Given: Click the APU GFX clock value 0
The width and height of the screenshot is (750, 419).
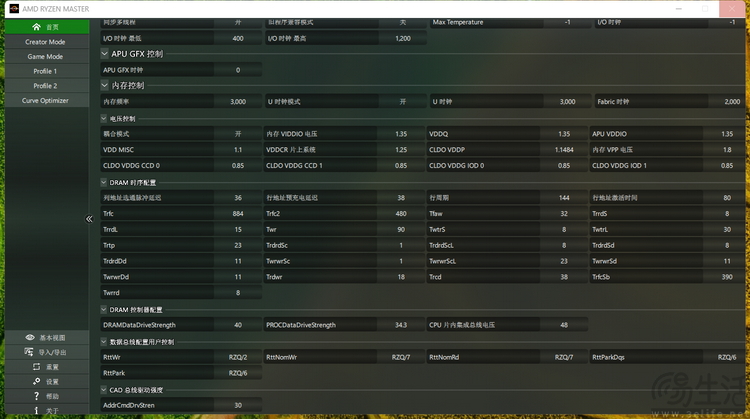Looking at the screenshot, I should 238,70.
